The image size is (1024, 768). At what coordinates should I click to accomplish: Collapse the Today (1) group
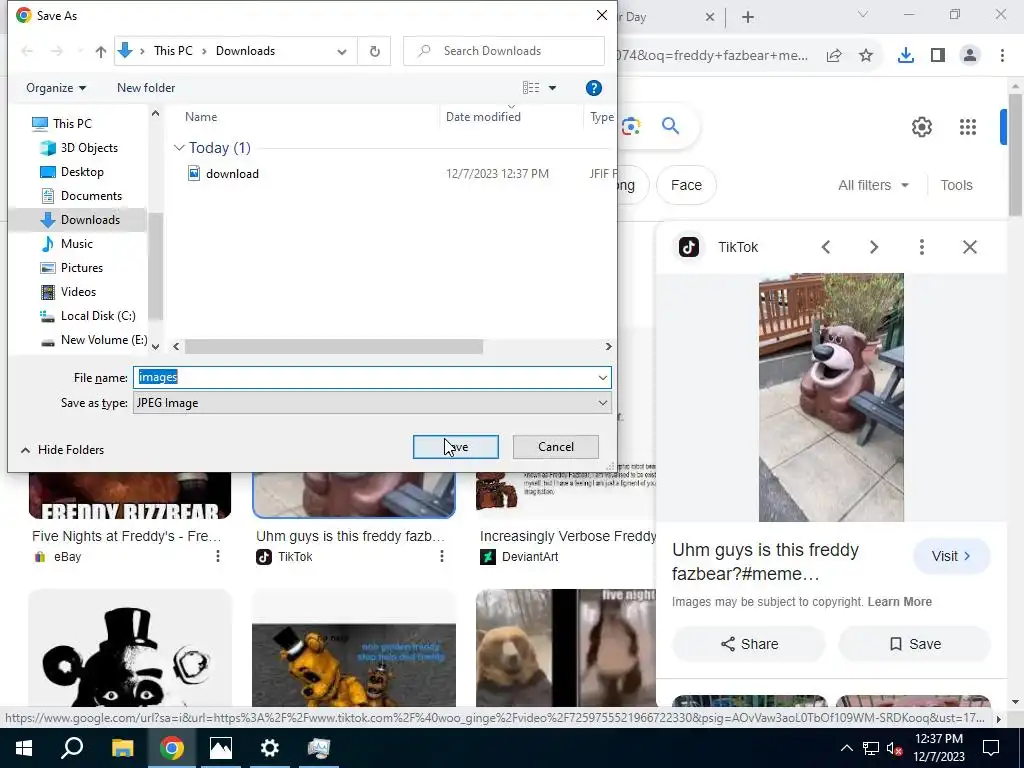pos(179,148)
